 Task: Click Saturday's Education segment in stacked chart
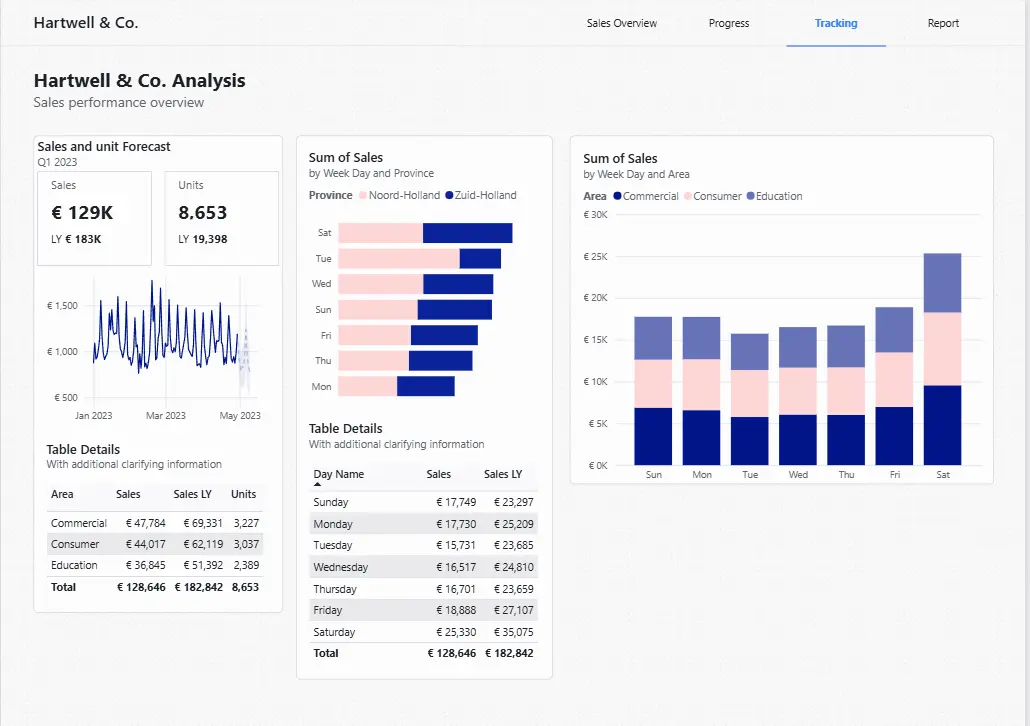tap(942, 283)
